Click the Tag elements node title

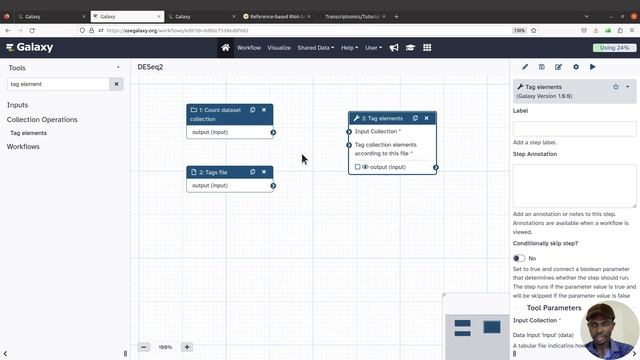(x=382, y=118)
